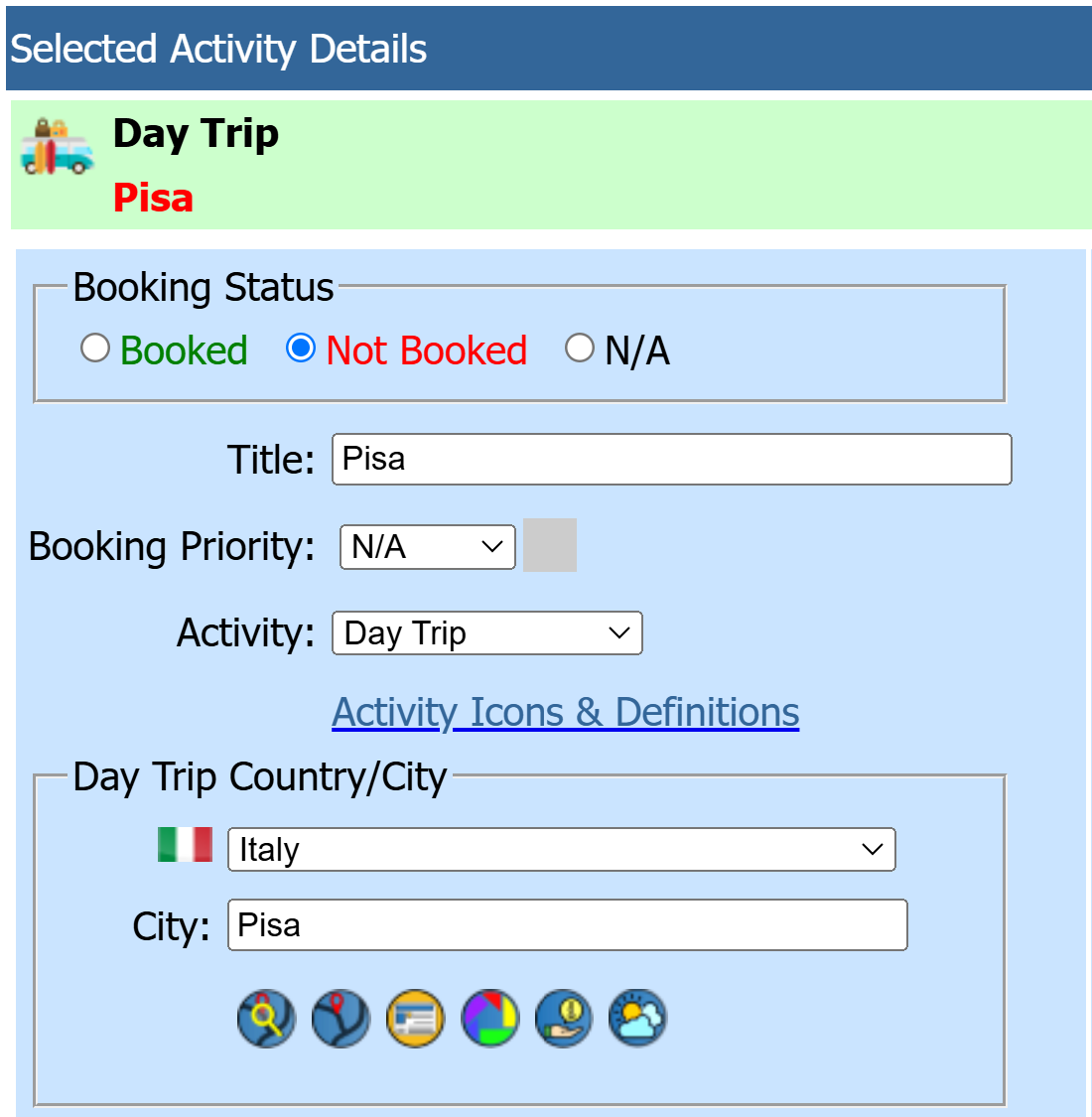
Task: Click the Activity Icons & Definitions link
Action: [566, 712]
